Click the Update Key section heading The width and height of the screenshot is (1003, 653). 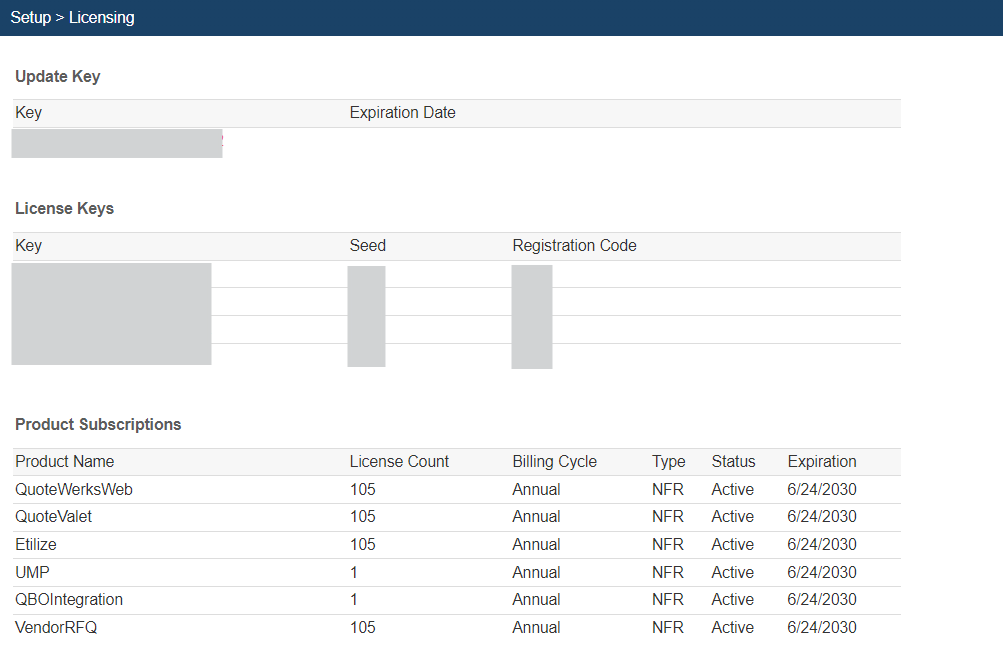coord(58,77)
